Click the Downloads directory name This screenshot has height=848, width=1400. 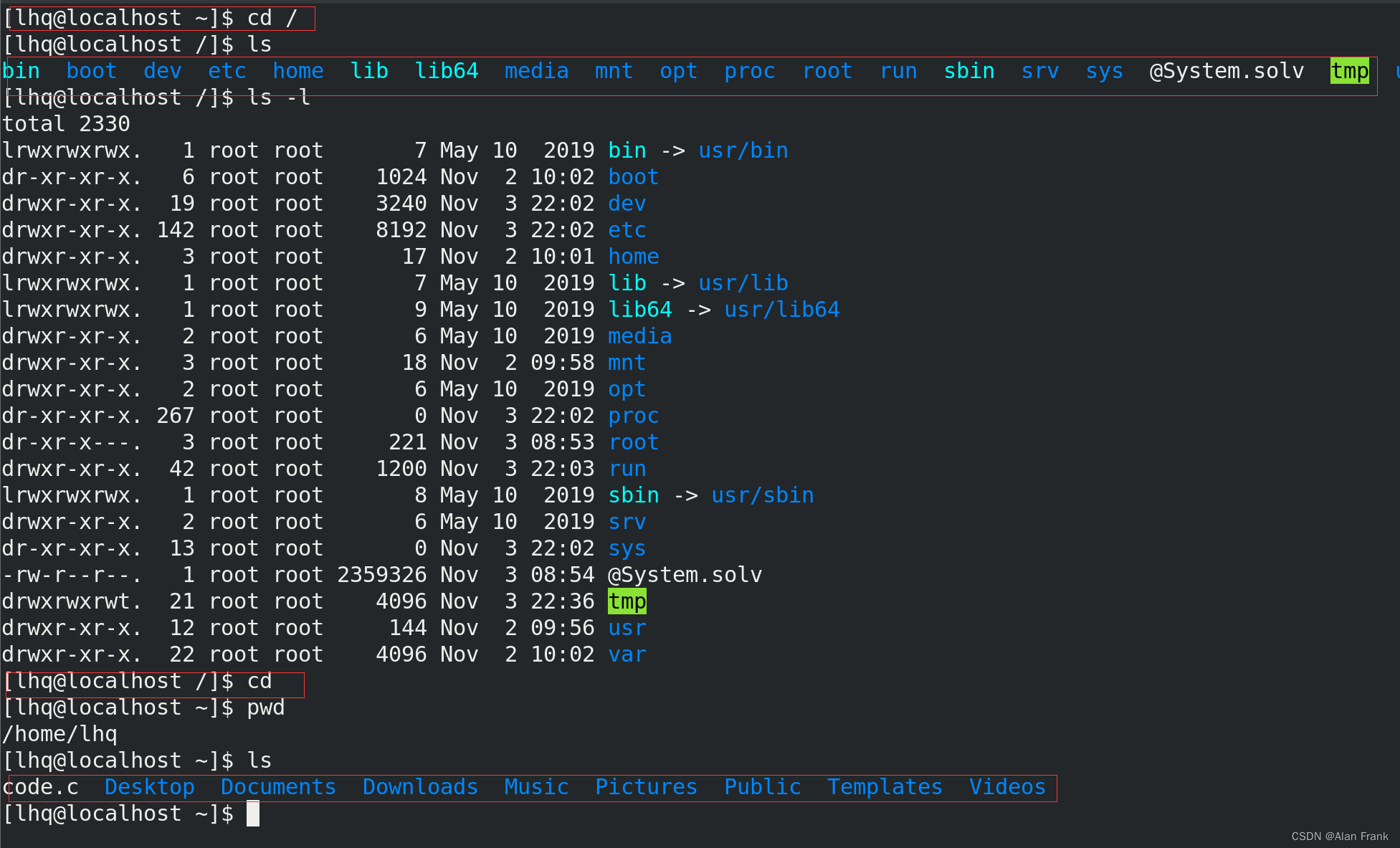(x=420, y=787)
